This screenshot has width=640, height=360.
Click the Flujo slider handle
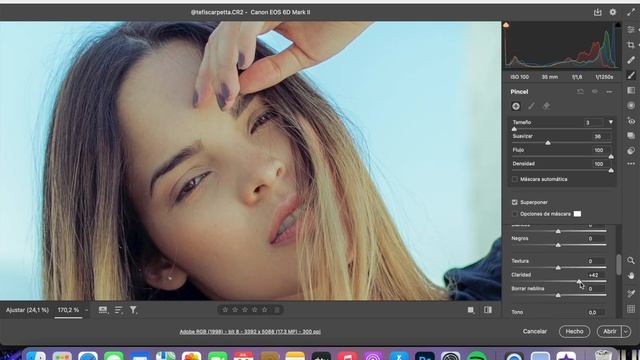(x=611, y=157)
